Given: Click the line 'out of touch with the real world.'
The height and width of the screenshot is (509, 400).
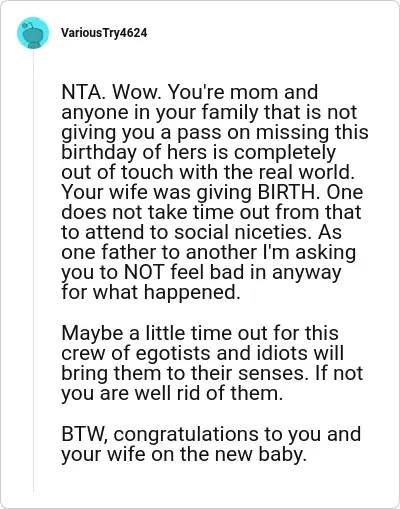Looking at the screenshot, I should coord(208,172).
